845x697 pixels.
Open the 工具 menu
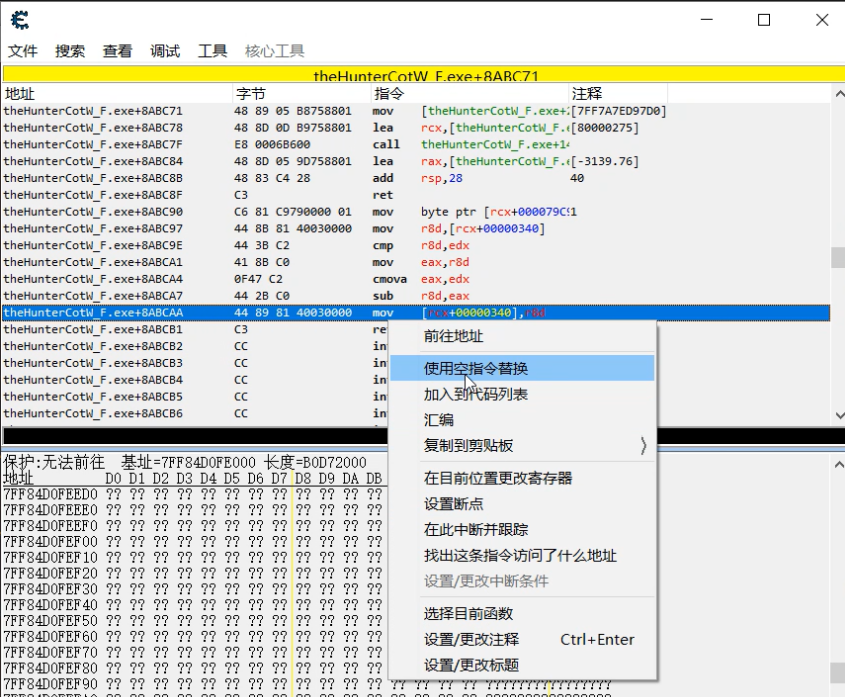click(x=212, y=51)
